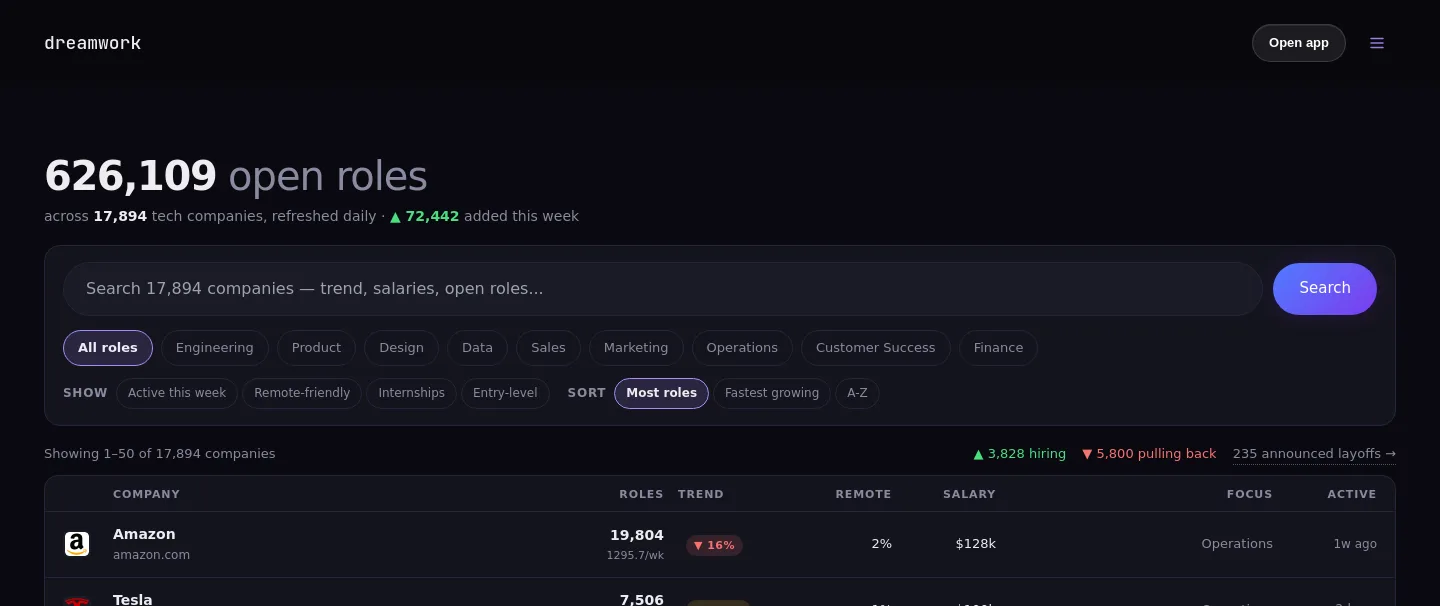The width and height of the screenshot is (1440, 606).
Task: Click the dreamwork logo
Action: tap(93, 43)
